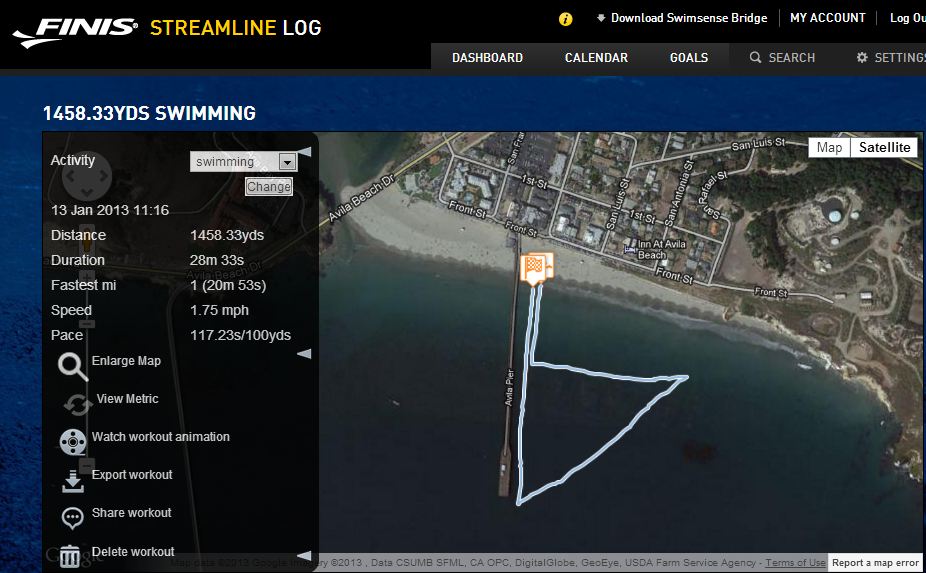Image resolution: width=926 pixels, height=573 pixels.
Task: Switch map to Satellite view
Action: click(x=884, y=147)
